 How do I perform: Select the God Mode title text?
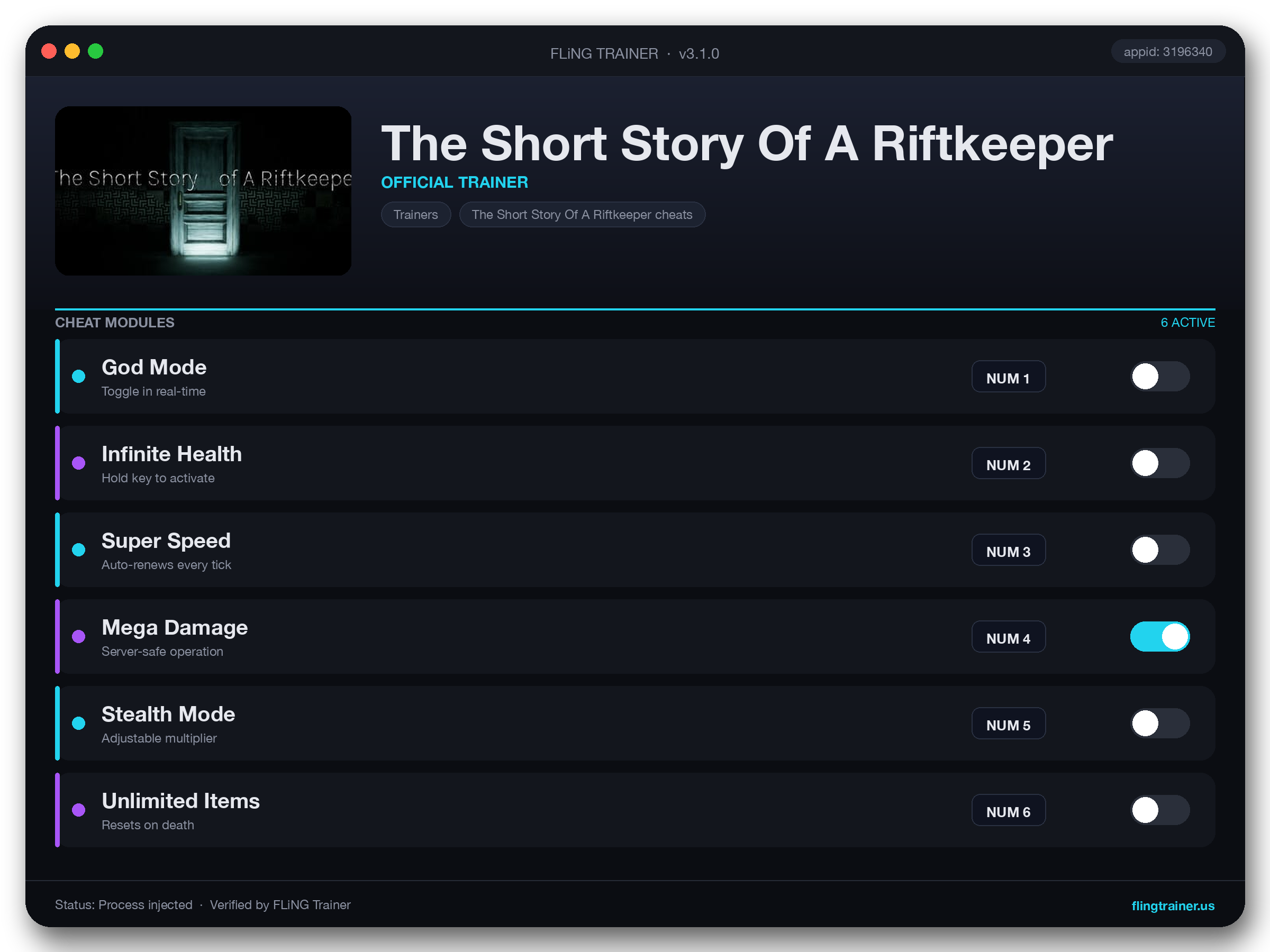point(154,367)
